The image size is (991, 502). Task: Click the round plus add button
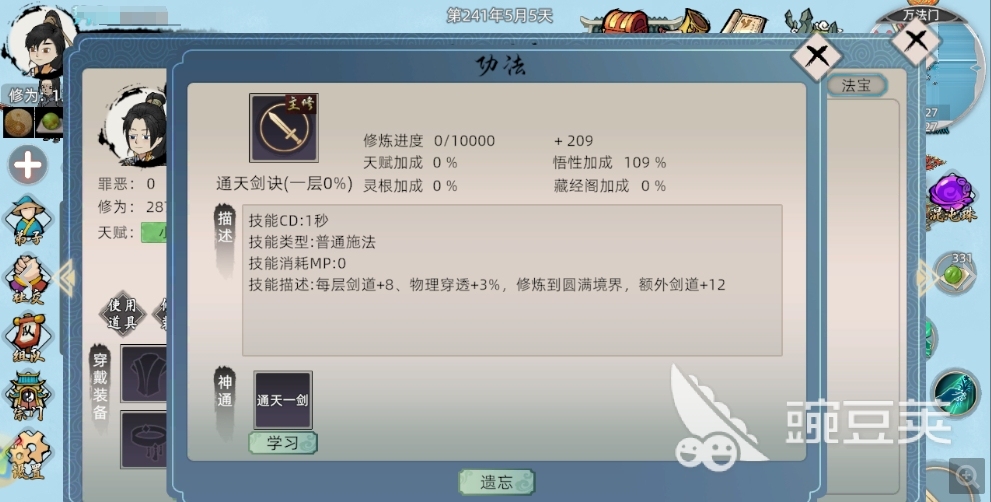pyautogui.click(x=28, y=166)
